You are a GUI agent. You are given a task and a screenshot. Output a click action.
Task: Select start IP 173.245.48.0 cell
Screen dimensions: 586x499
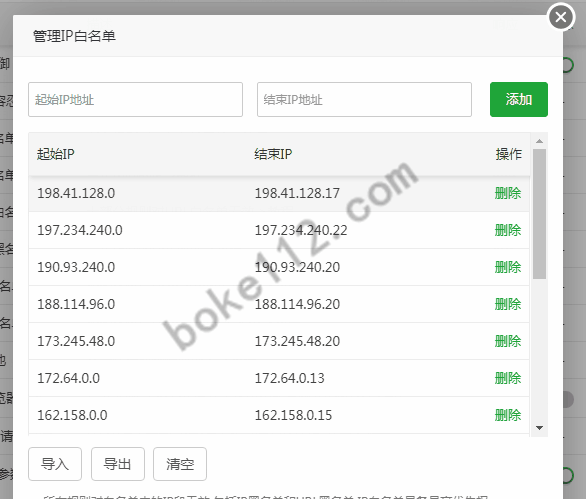pos(76,341)
